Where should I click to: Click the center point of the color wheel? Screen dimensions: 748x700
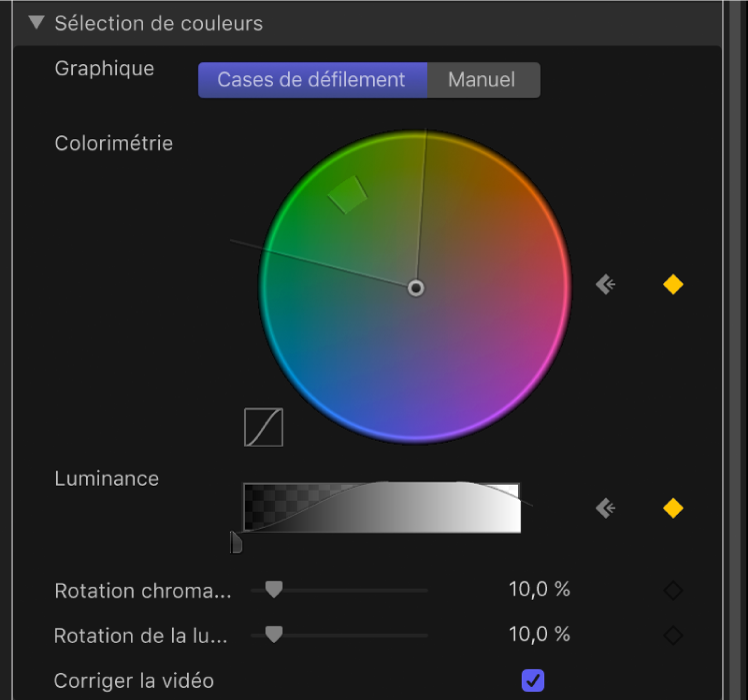point(416,288)
